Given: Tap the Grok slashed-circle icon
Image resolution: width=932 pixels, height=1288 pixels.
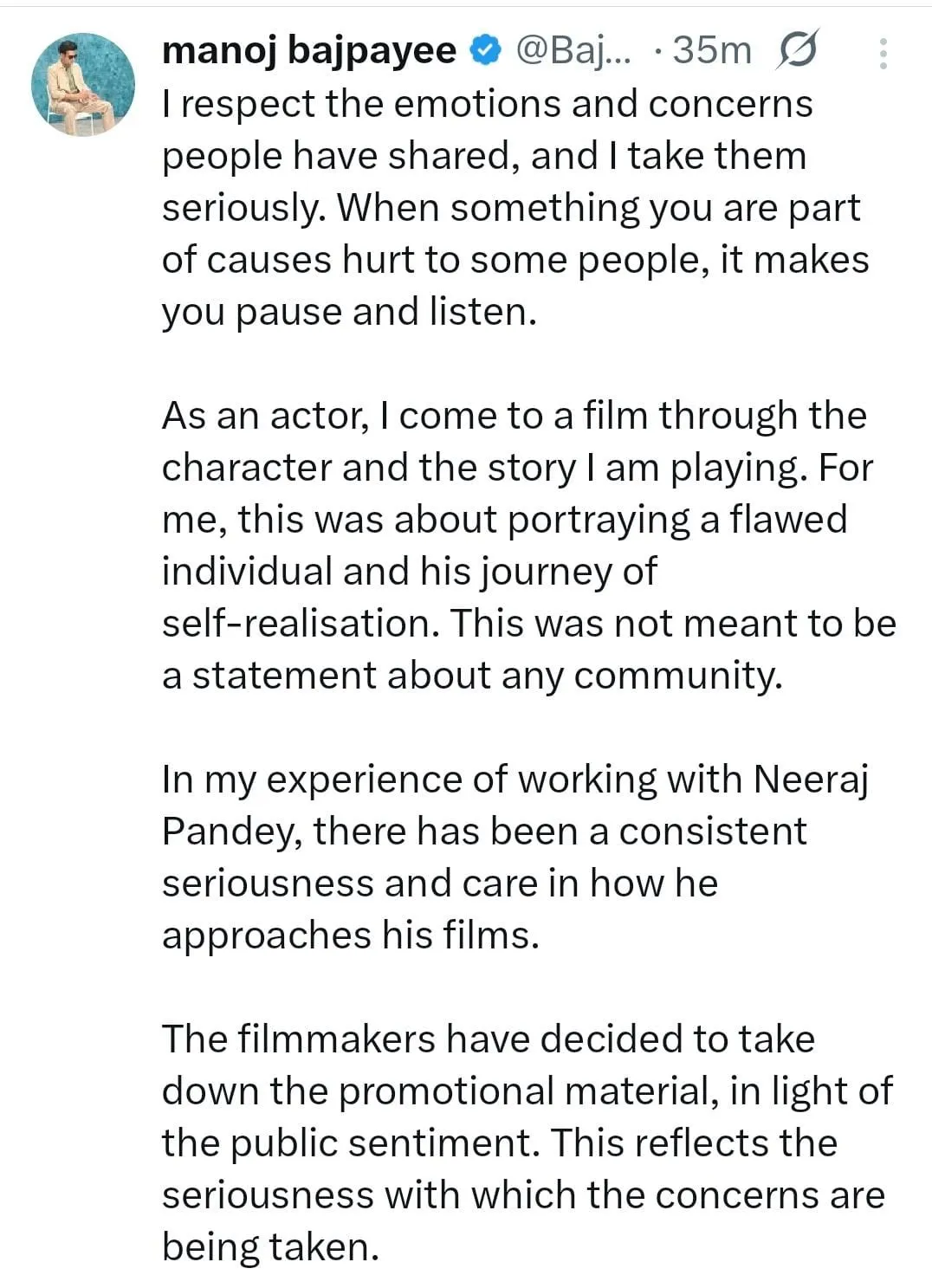Looking at the screenshot, I should (x=796, y=51).
